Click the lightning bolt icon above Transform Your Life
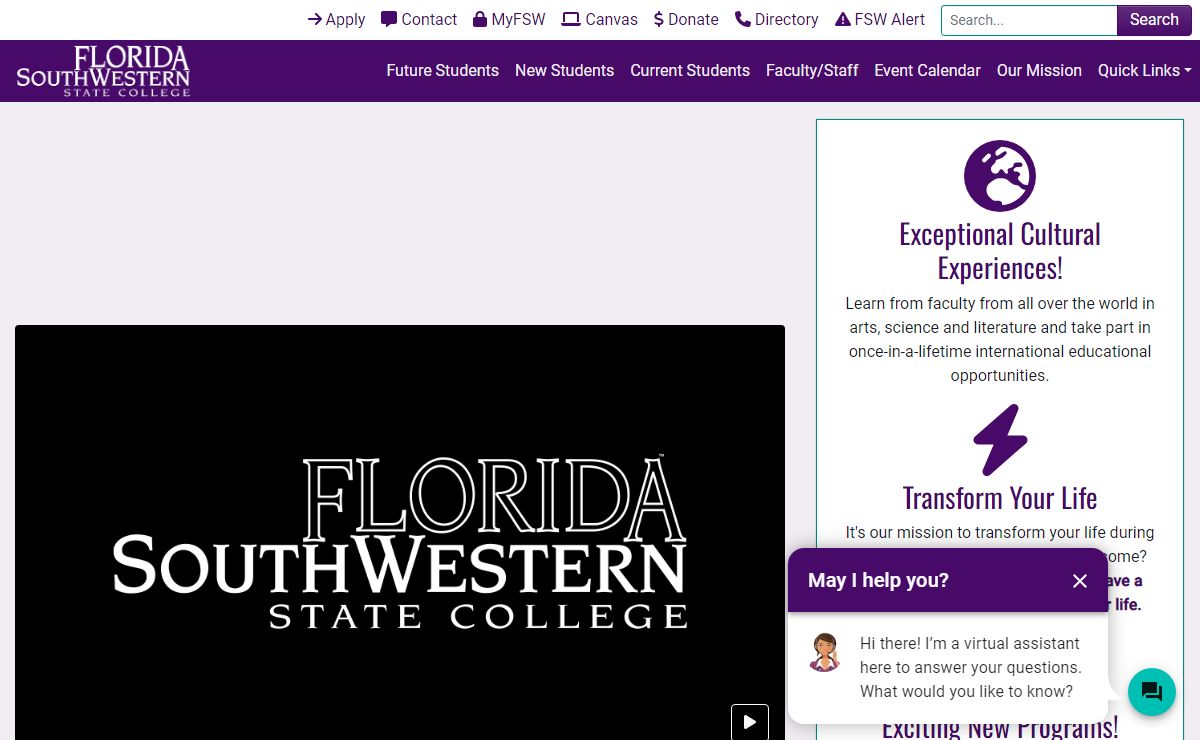The width and height of the screenshot is (1200, 740). (1000, 440)
